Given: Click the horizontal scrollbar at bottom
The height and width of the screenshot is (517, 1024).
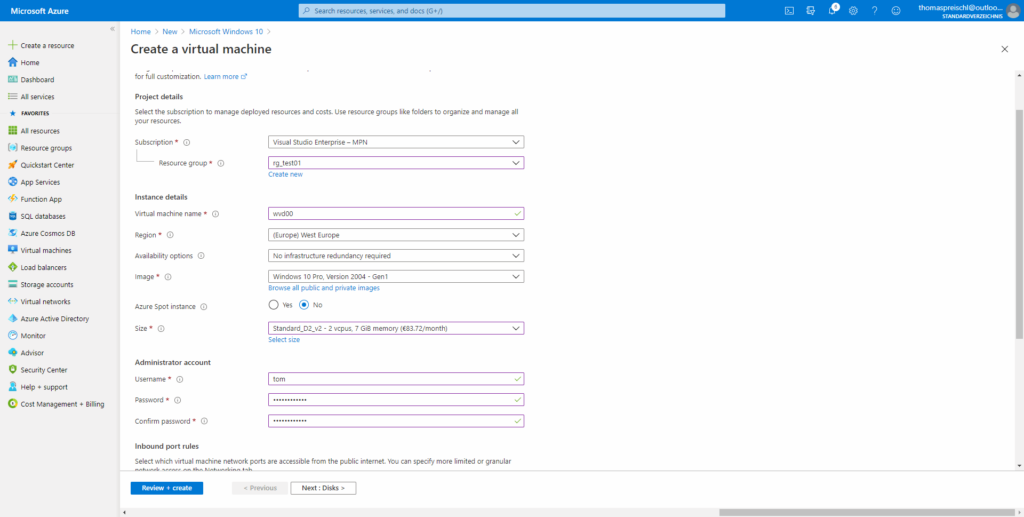Looking at the screenshot, I should pos(867,512).
